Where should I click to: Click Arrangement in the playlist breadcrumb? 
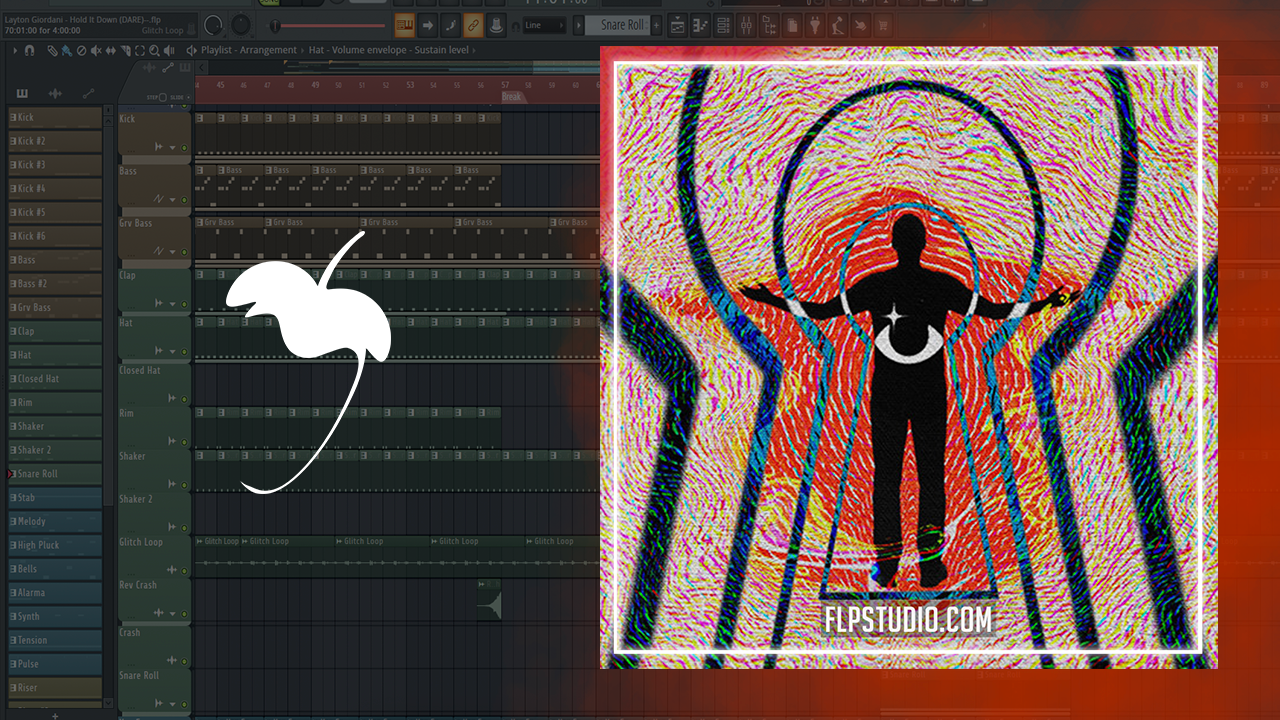click(268, 50)
